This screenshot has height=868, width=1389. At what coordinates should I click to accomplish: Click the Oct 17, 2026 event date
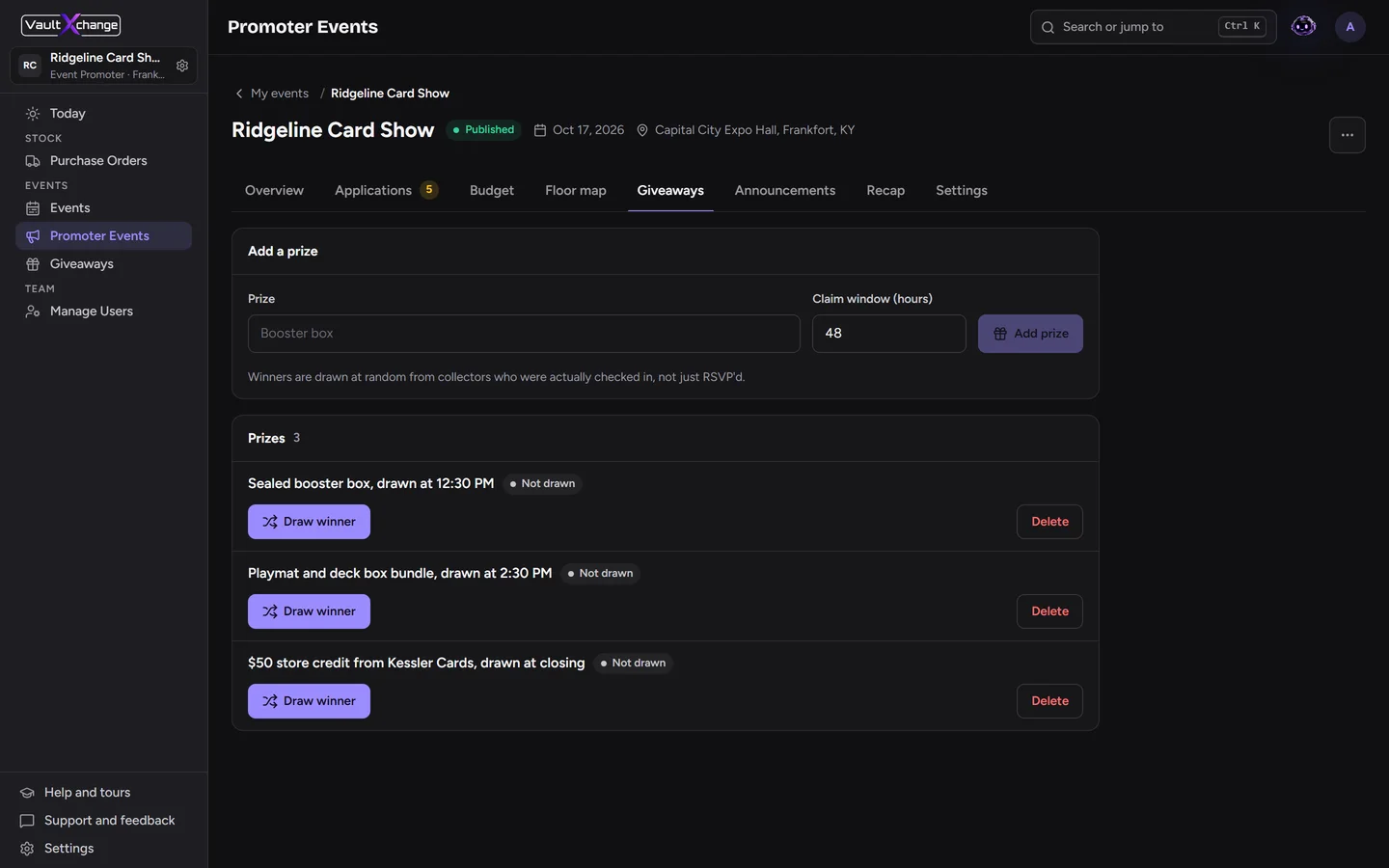[x=580, y=130]
